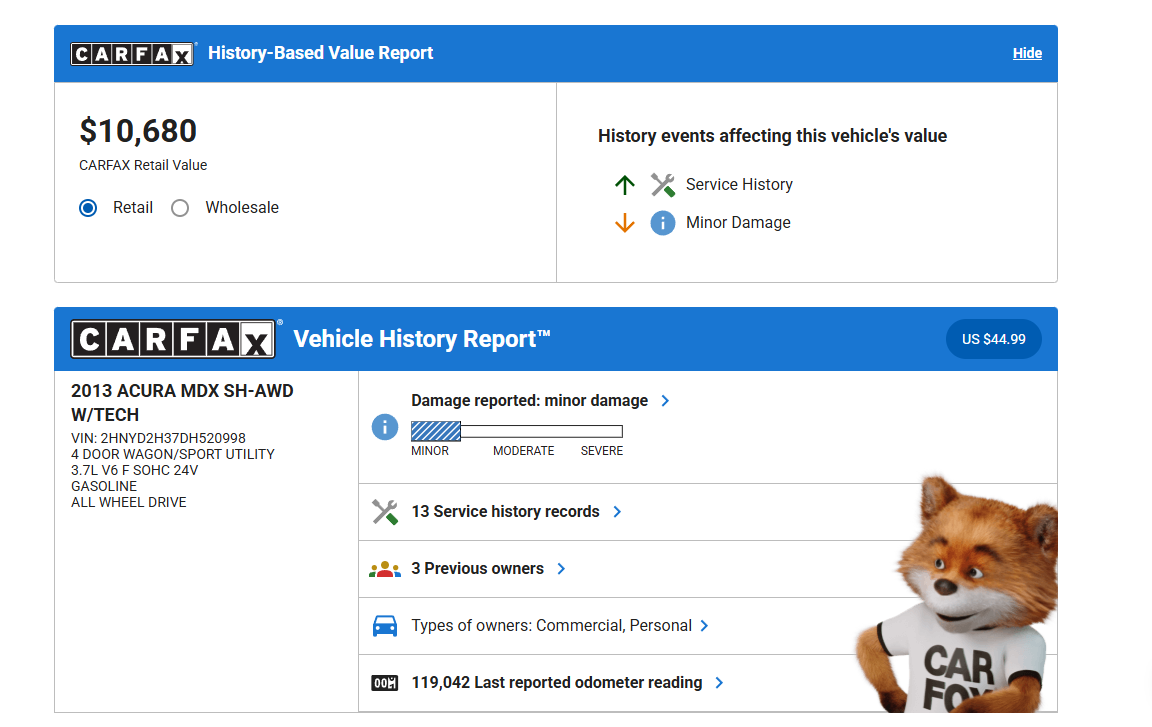The width and height of the screenshot is (1152, 727).
Task: Click the odometer icon beside 119,042
Action: point(384,683)
